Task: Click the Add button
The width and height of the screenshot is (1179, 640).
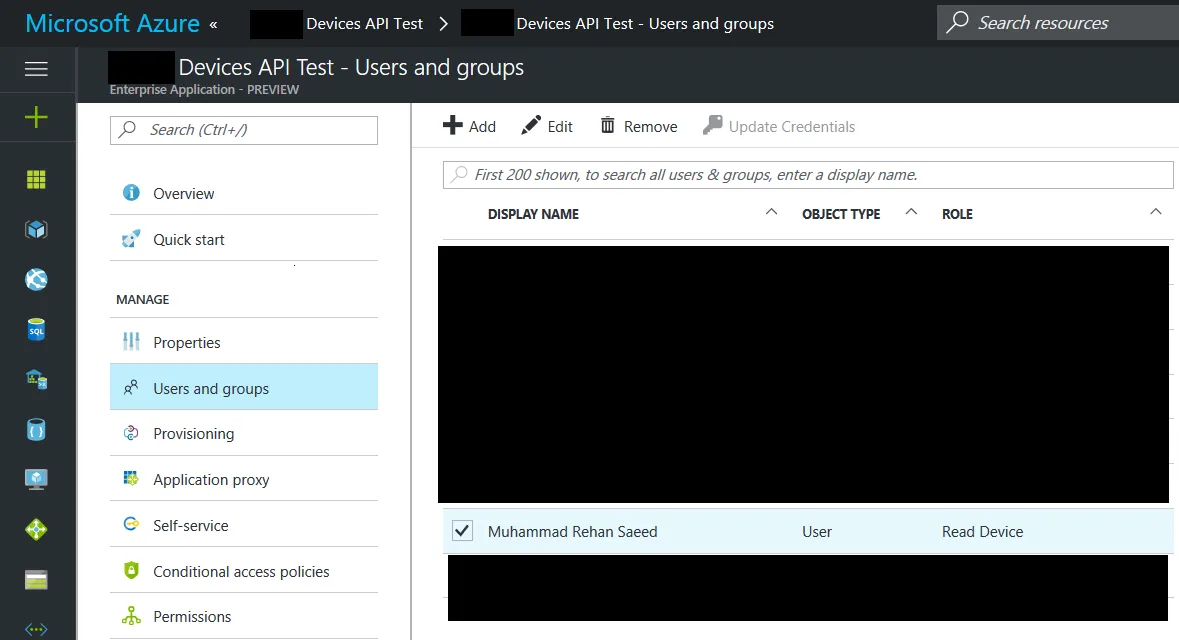Action: 469,126
